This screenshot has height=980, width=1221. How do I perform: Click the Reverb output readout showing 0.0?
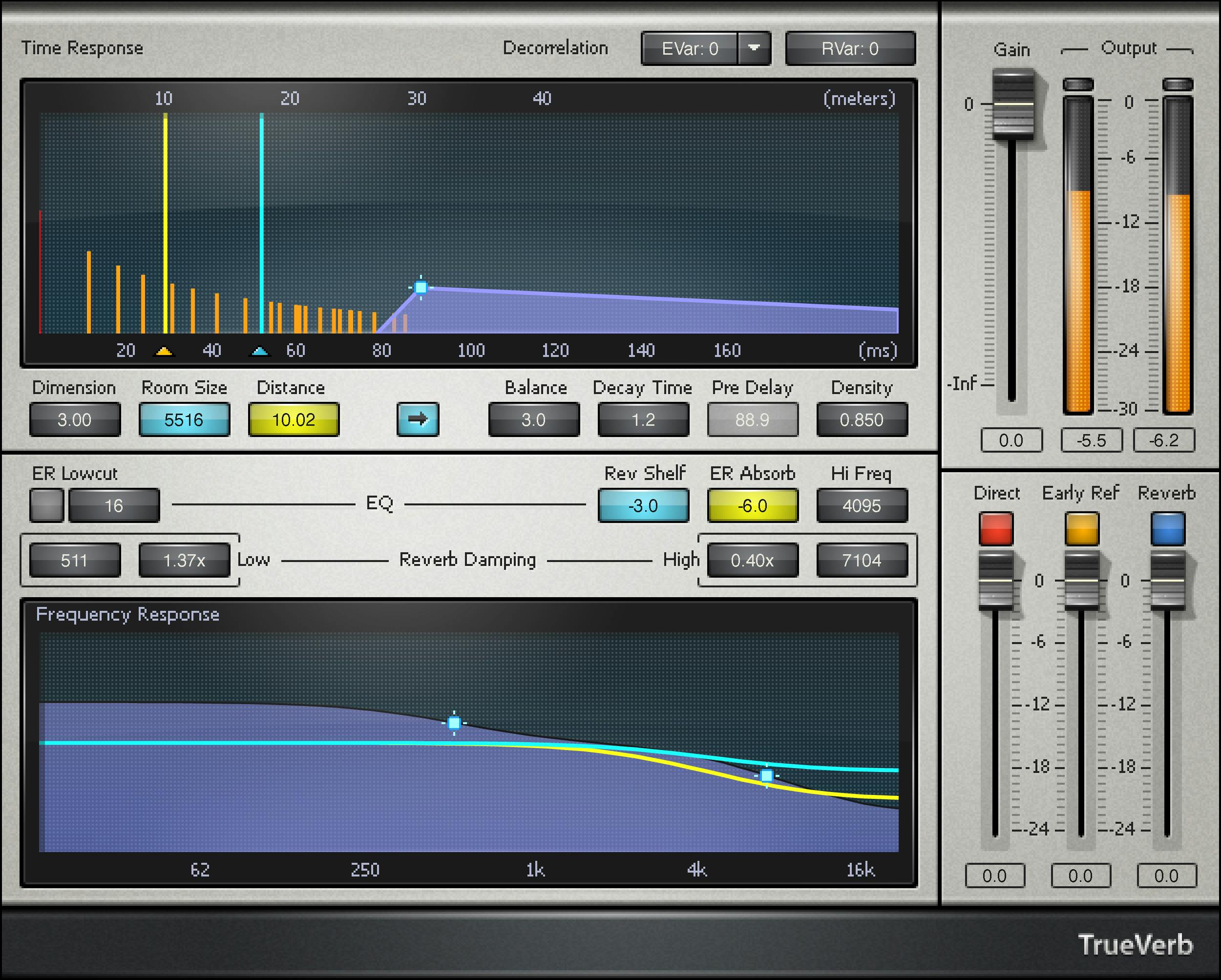(1166, 876)
